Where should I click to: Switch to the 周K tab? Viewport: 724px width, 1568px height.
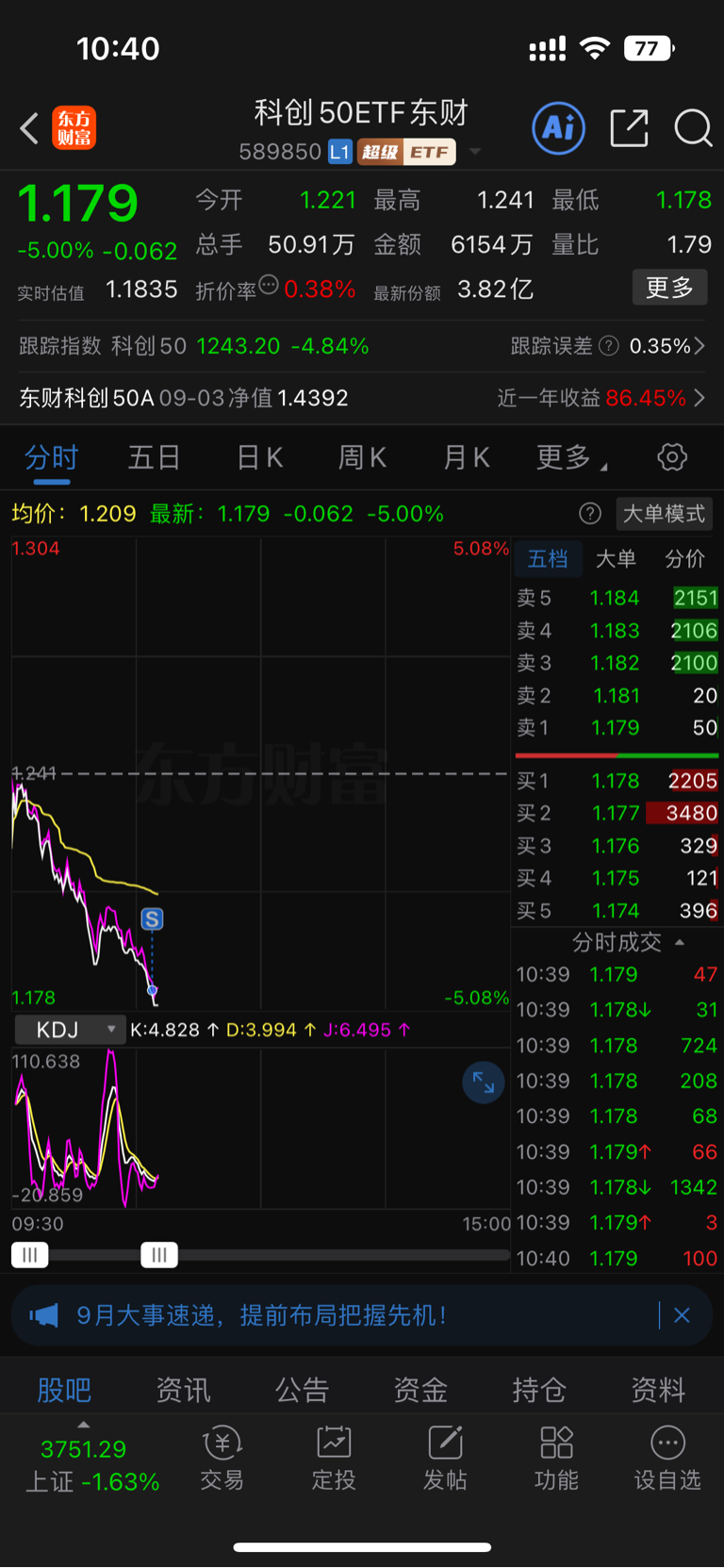point(362,458)
